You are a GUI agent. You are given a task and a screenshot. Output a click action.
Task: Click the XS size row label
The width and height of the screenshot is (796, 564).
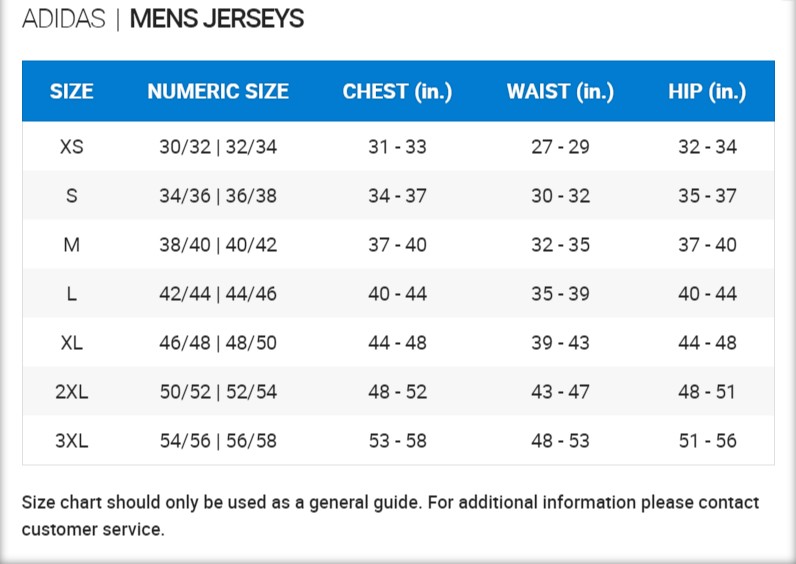pyautogui.click(x=72, y=147)
